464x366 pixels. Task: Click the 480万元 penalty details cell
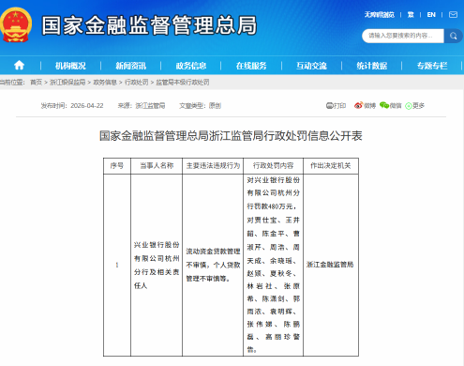click(x=273, y=265)
